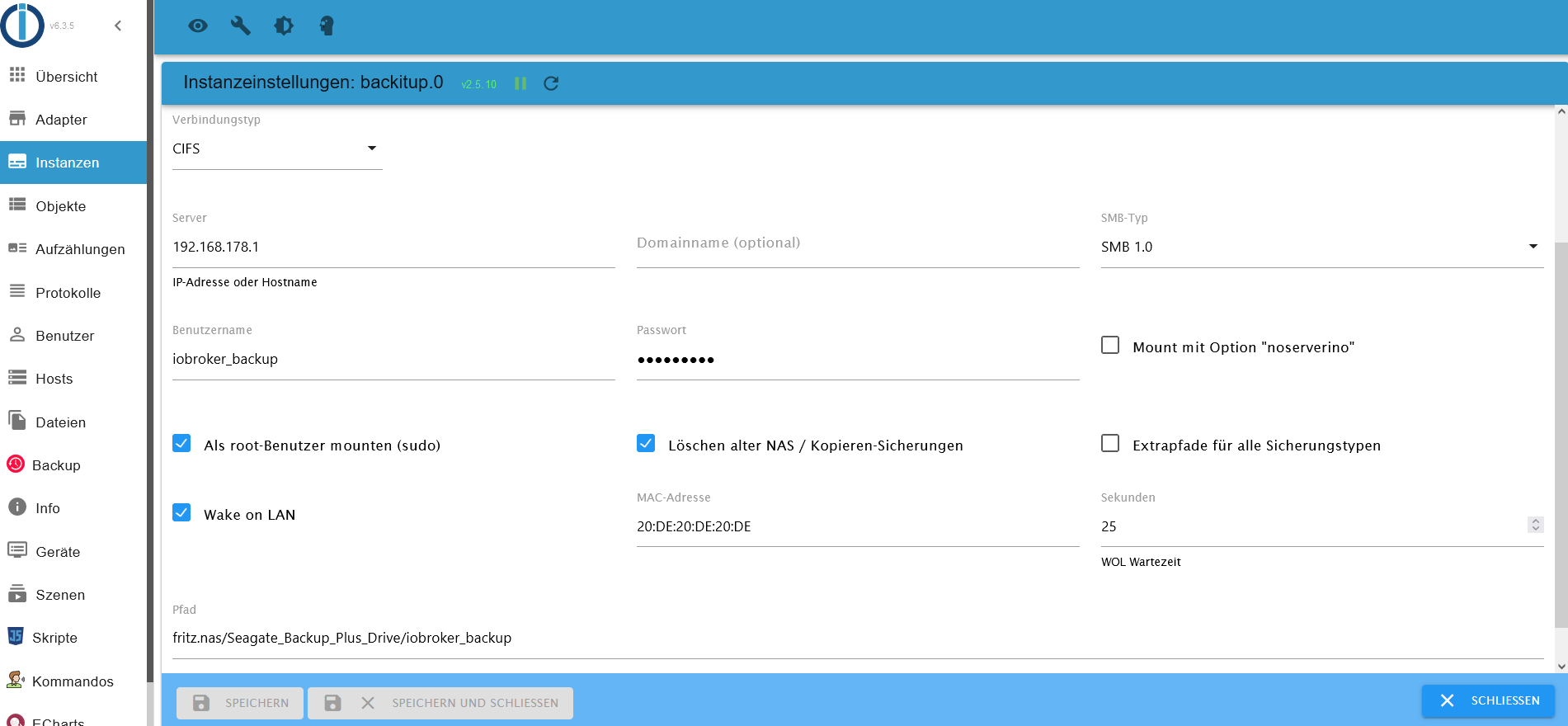The image size is (1568, 726).
Task: Click the Skripte JS icon
Action: click(x=16, y=637)
